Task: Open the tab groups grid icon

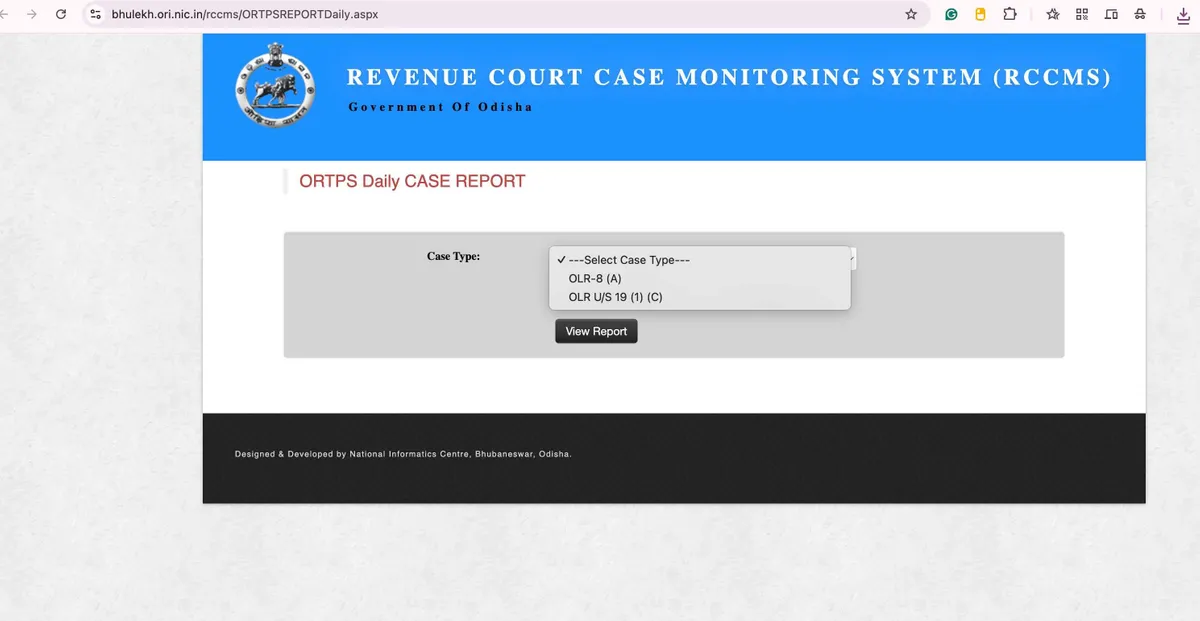Action: coord(1081,14)
